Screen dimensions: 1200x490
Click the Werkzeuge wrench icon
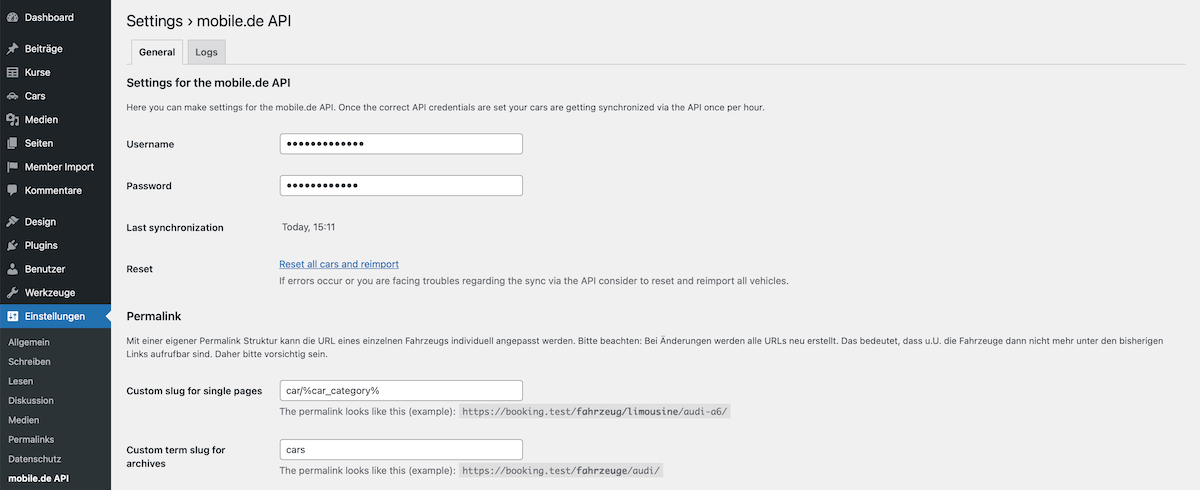click(x=12, y=293)
